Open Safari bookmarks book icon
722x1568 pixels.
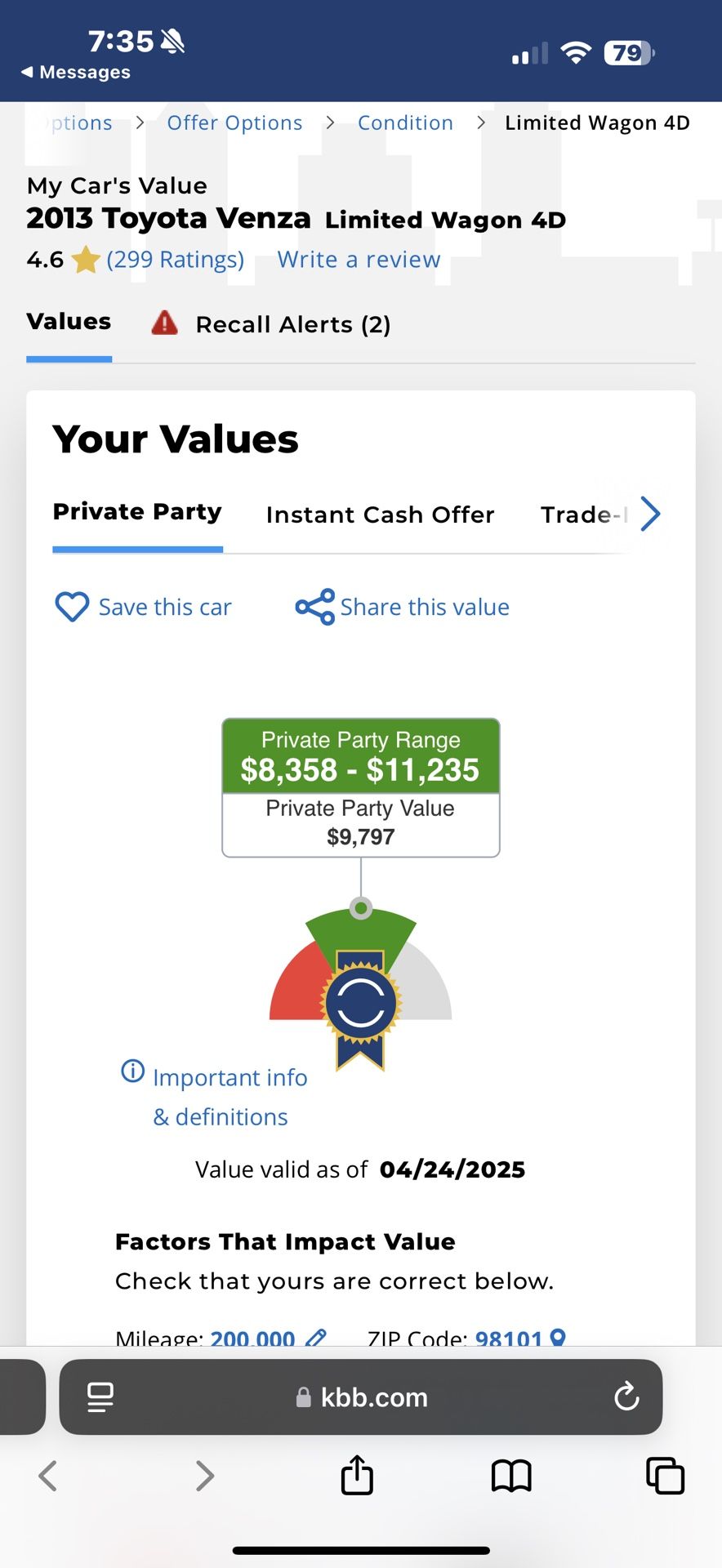pos(511,1476)
